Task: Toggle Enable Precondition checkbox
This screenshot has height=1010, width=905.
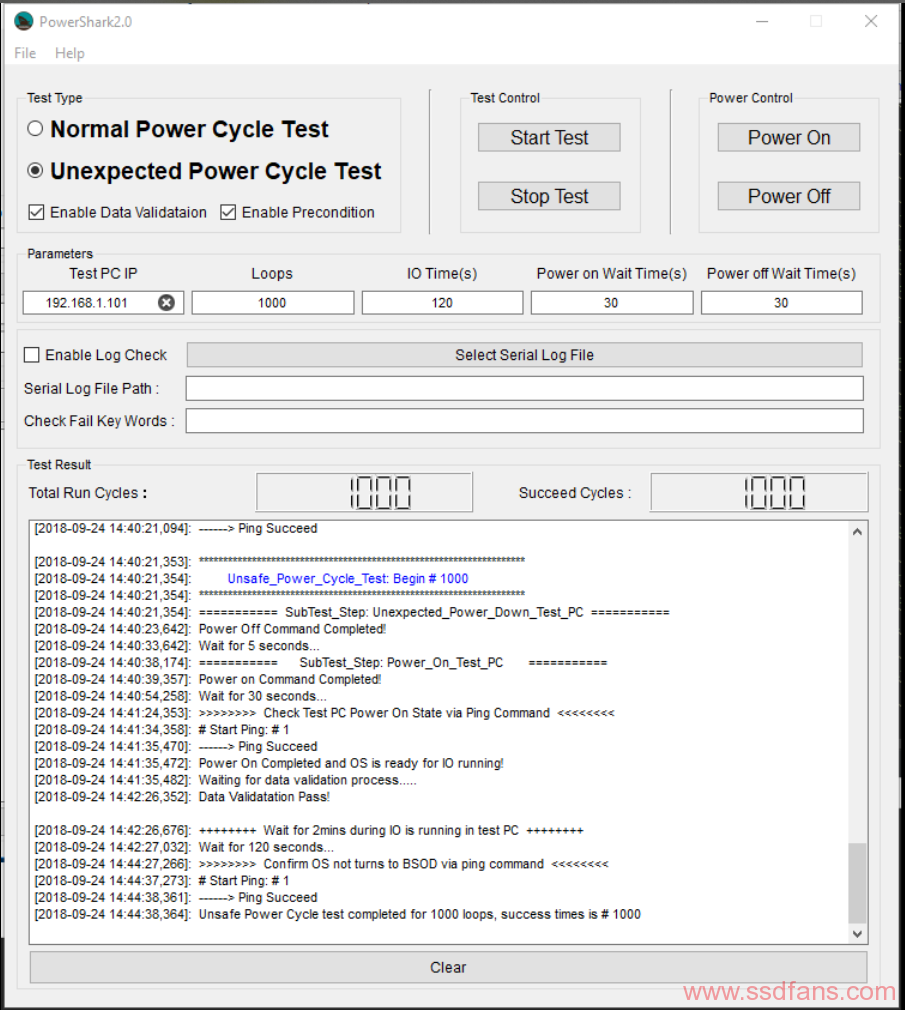Action: point(228,212)
